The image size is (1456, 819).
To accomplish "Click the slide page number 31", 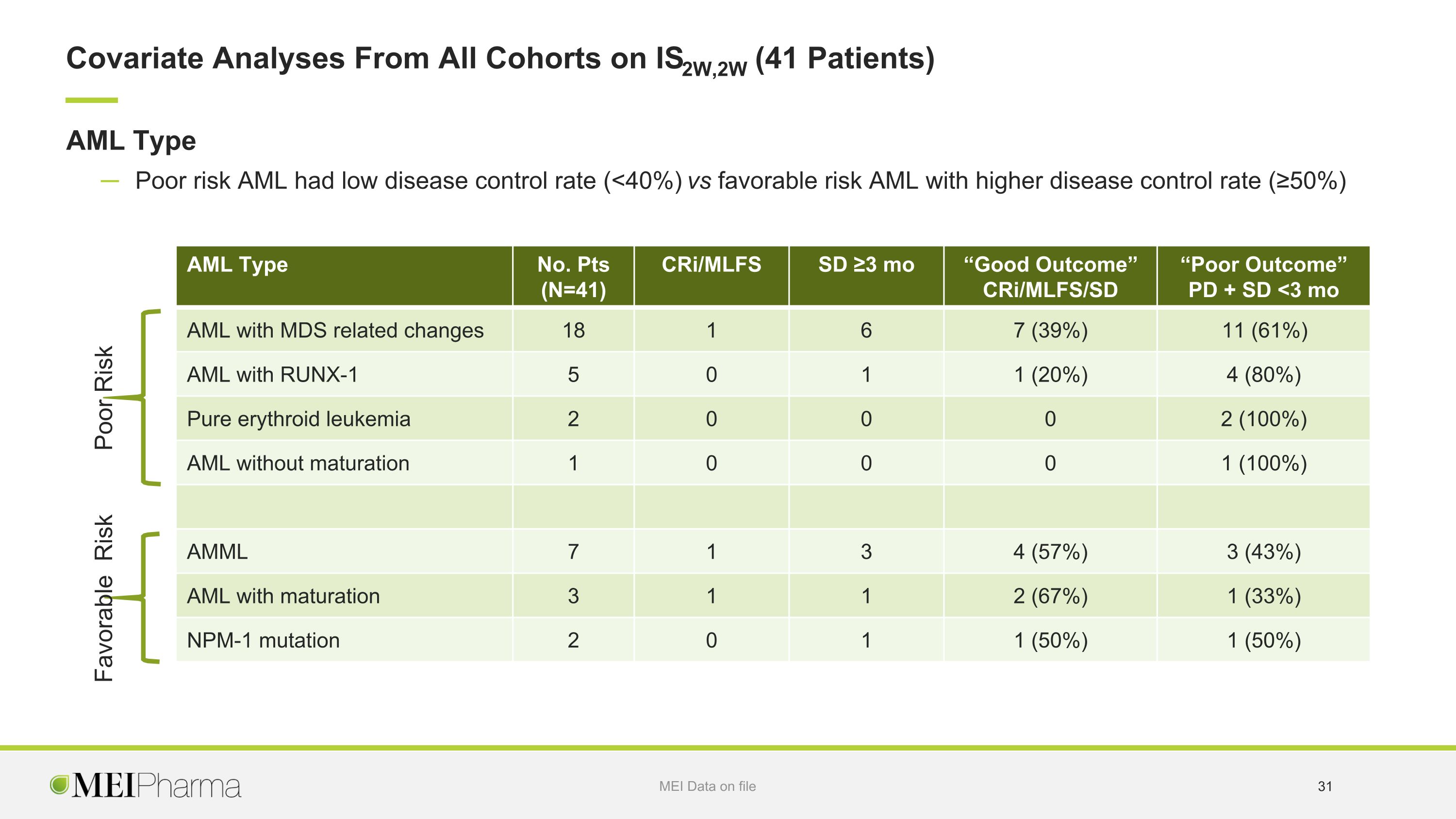I will [1325, 786].
